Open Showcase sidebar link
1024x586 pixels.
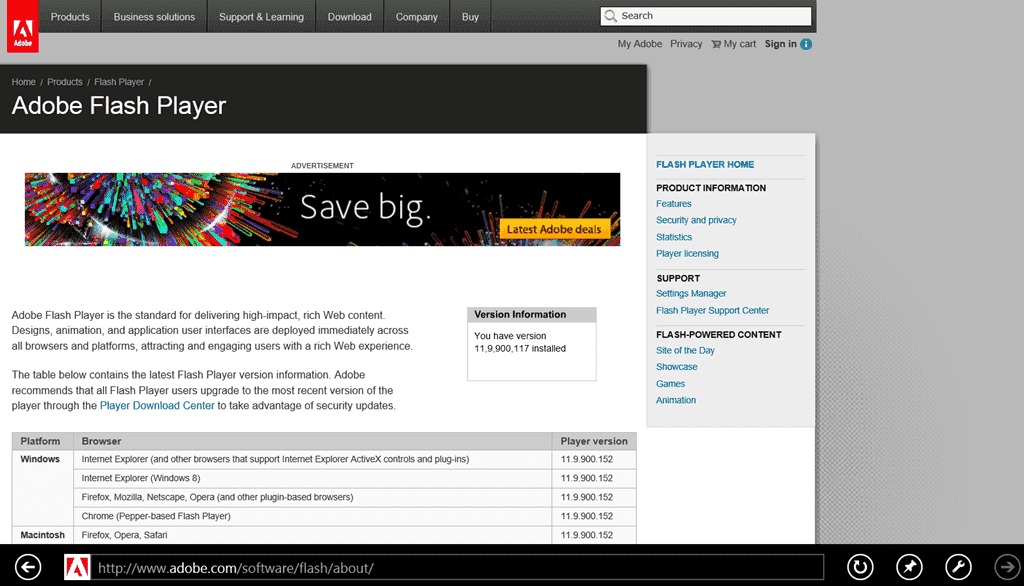(x=677, y=366)
